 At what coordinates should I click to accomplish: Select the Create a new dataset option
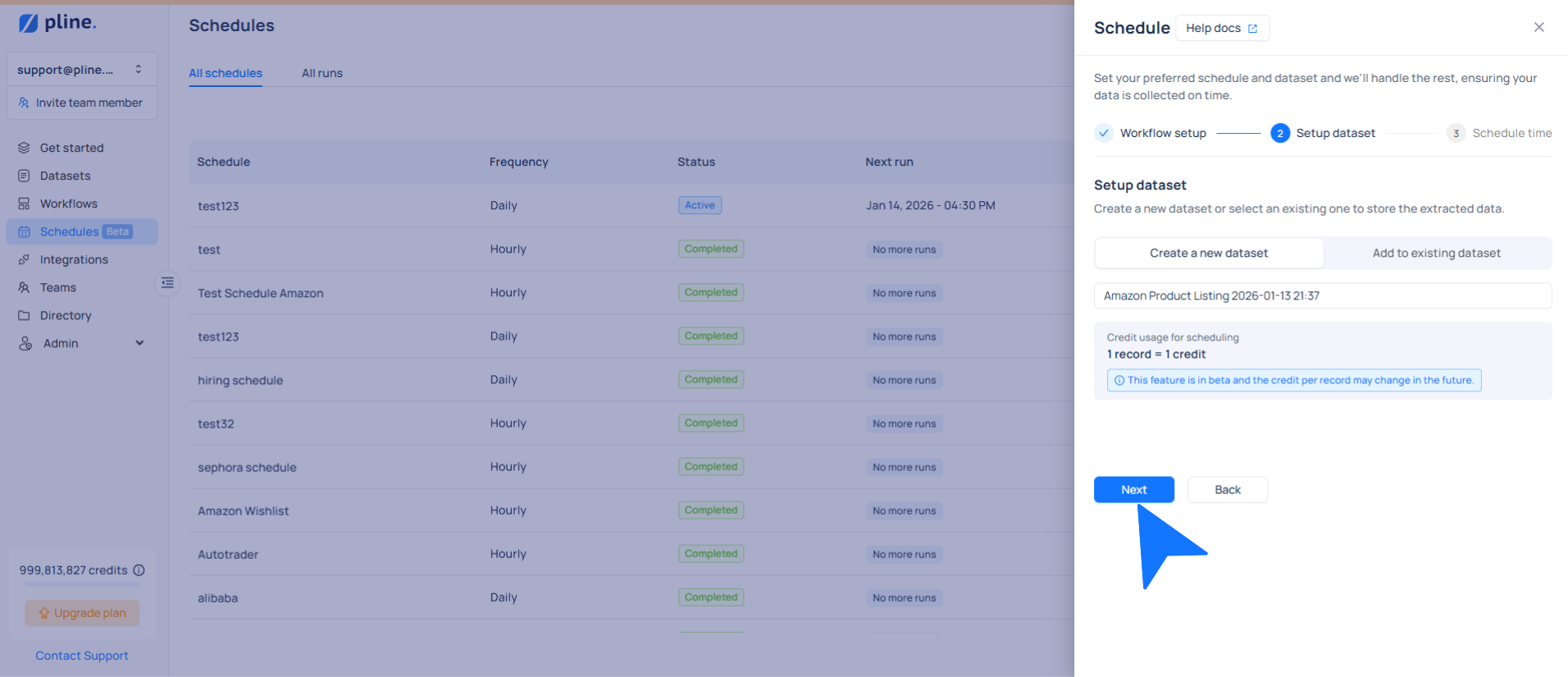coord(1208,253)
